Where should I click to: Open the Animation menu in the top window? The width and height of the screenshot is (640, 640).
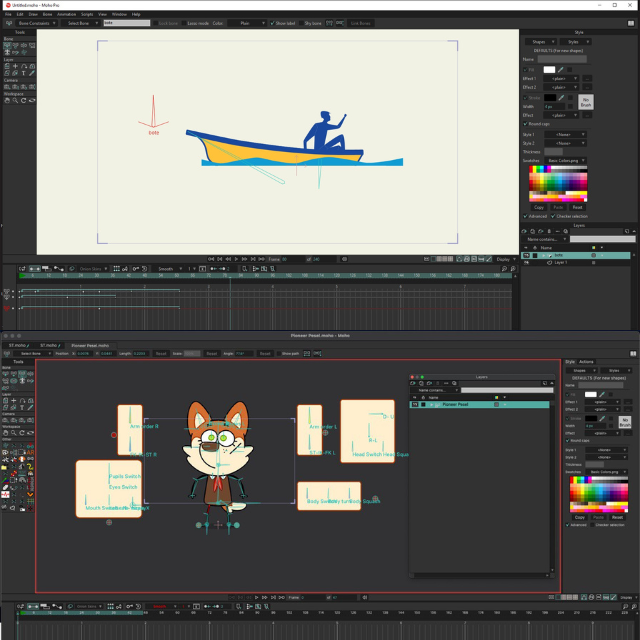(67, 14)
